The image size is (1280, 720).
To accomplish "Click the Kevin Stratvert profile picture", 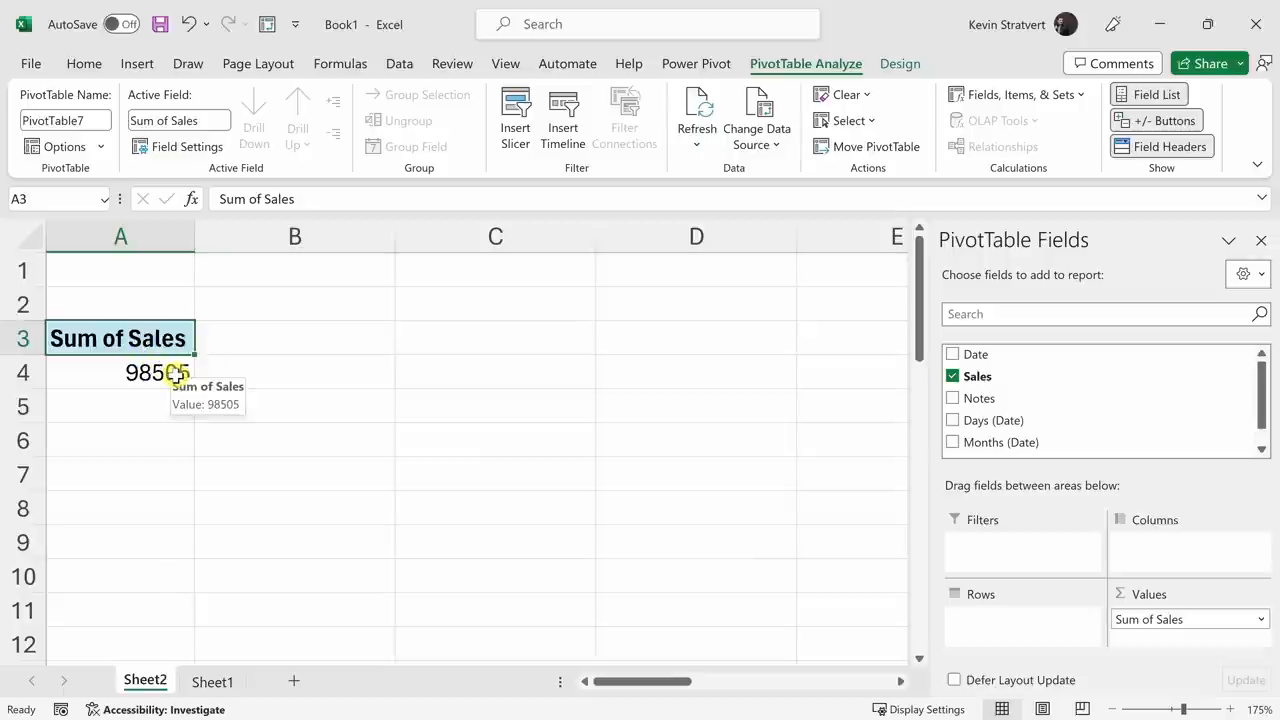I will click(x=1066, y=24).
